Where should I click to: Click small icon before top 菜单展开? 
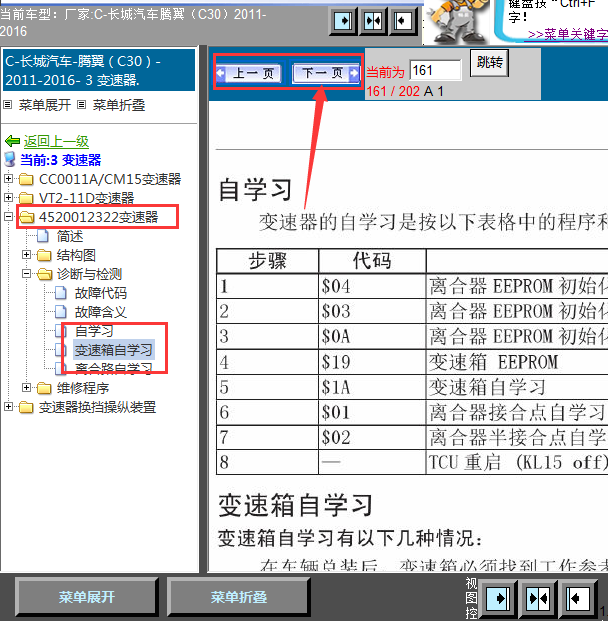click(x=8, y=105)
